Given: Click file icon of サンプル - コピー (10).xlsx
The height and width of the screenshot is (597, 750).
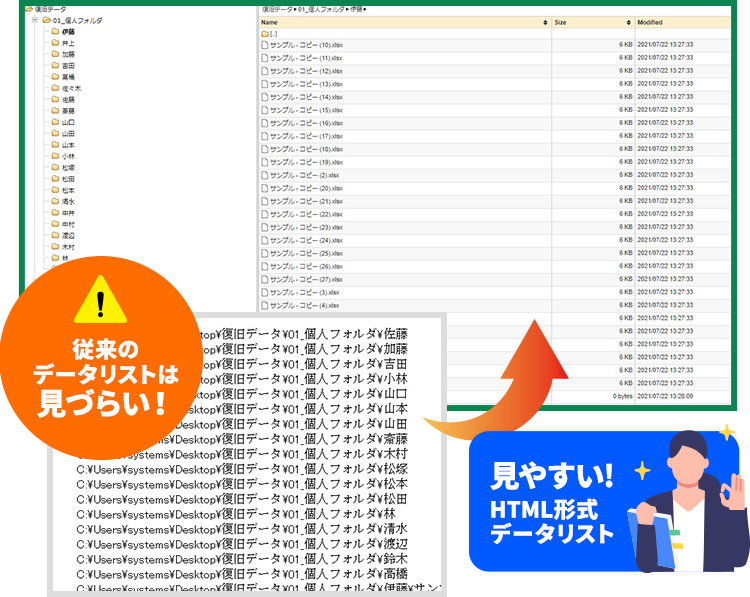Looking at the screenshot, I should [265, 45].
